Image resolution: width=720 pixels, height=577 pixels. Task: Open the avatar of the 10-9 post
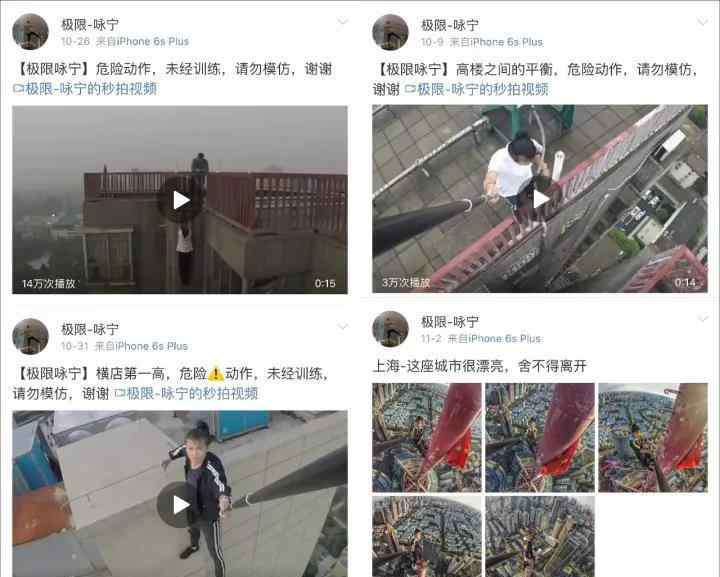point(390,32)
